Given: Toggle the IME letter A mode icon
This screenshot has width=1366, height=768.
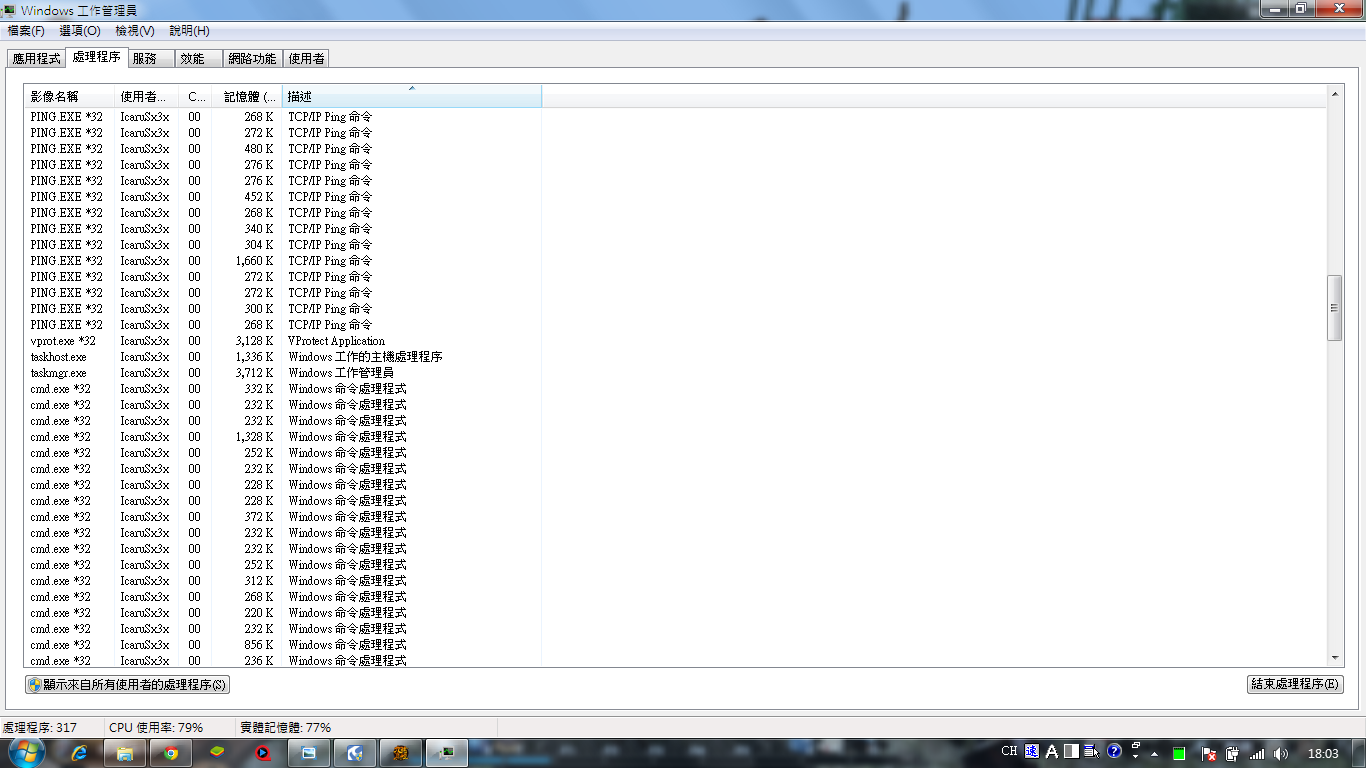Looking at the screenshot, I should coord(1052,751).
